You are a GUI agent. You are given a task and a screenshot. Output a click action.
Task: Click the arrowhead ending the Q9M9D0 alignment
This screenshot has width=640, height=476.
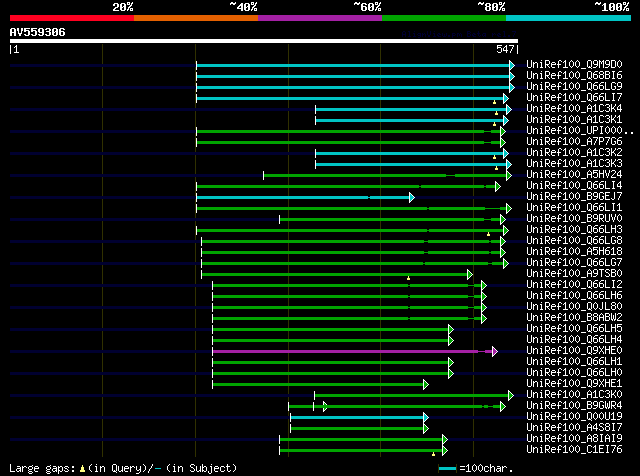(512, 65)
